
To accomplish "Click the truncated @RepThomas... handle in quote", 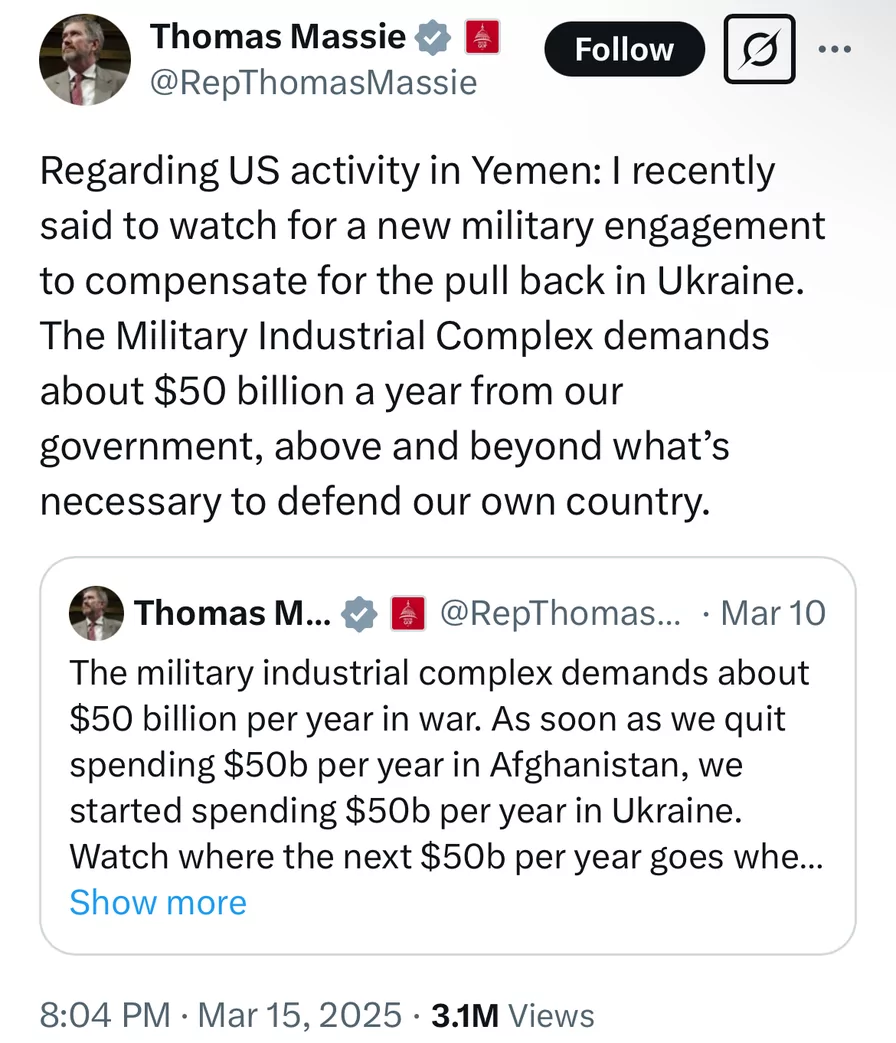I will (560, 613).
